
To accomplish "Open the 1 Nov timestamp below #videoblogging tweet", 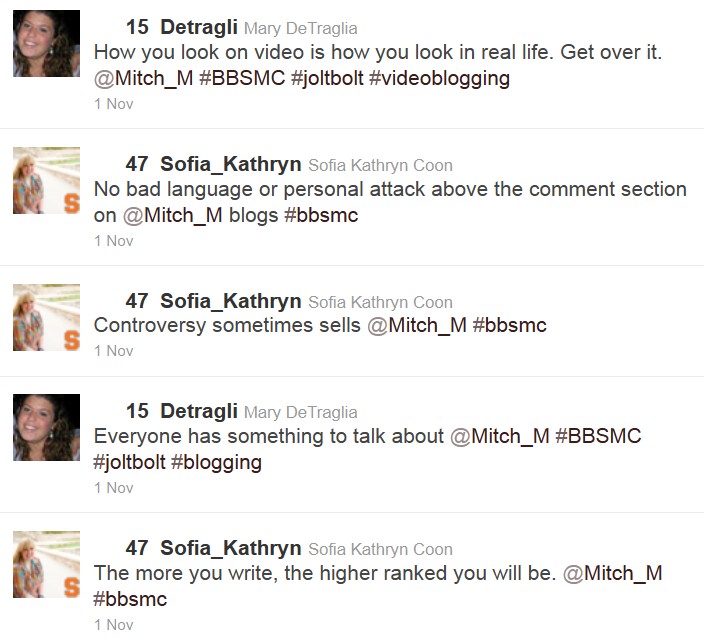I will point(113,104).
